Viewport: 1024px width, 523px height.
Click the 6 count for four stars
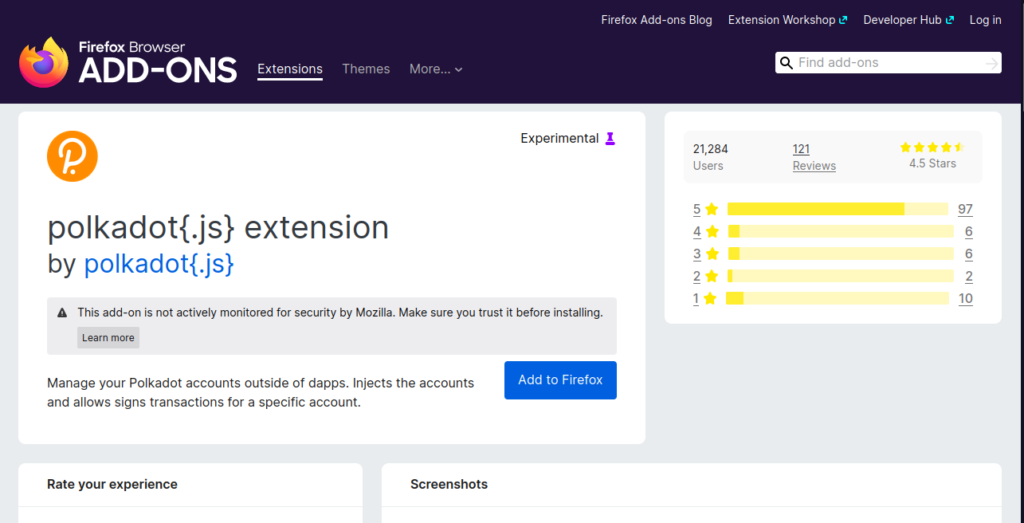[x=968, y=232]
